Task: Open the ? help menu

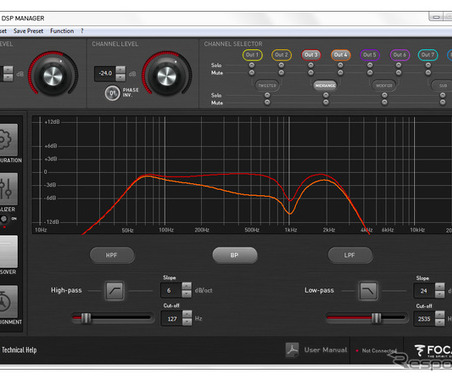Action: [x=82, y=31]
